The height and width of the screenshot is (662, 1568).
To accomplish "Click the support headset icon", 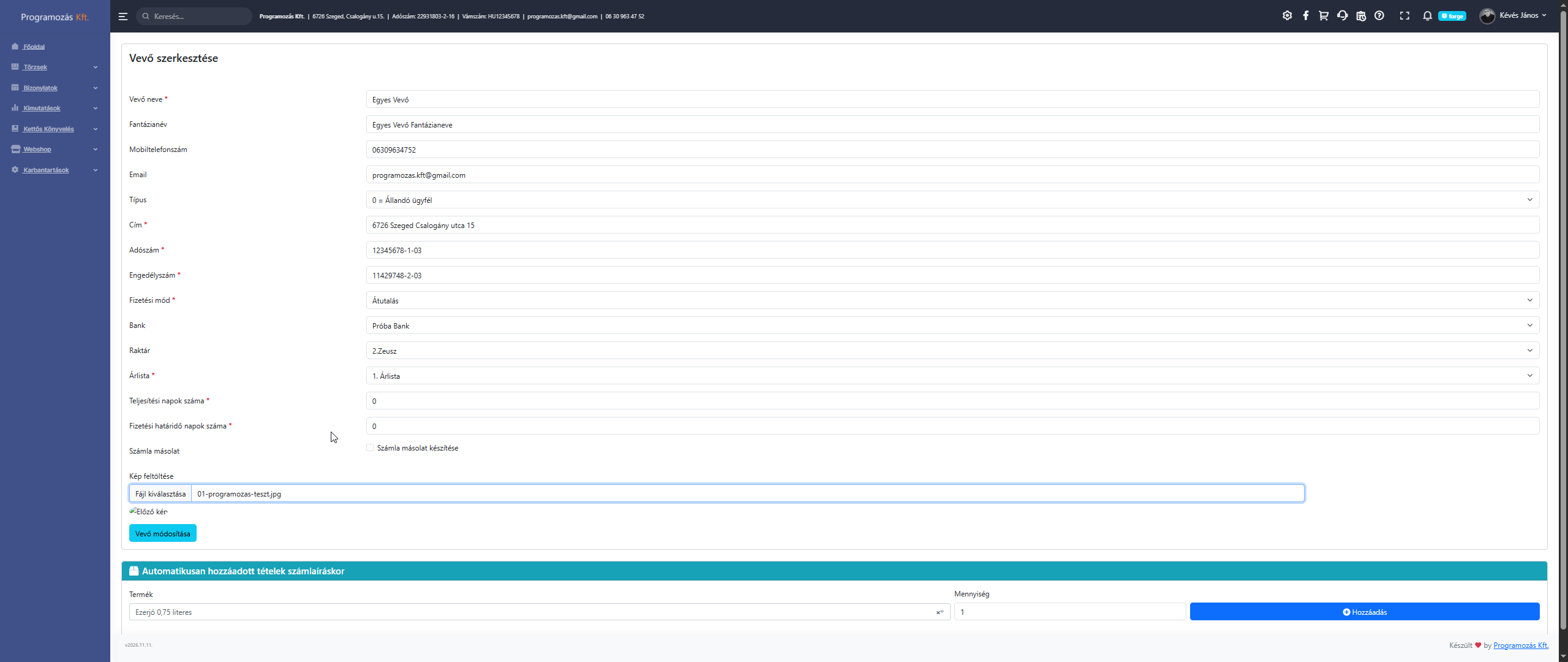I will tap(1342, 16).
